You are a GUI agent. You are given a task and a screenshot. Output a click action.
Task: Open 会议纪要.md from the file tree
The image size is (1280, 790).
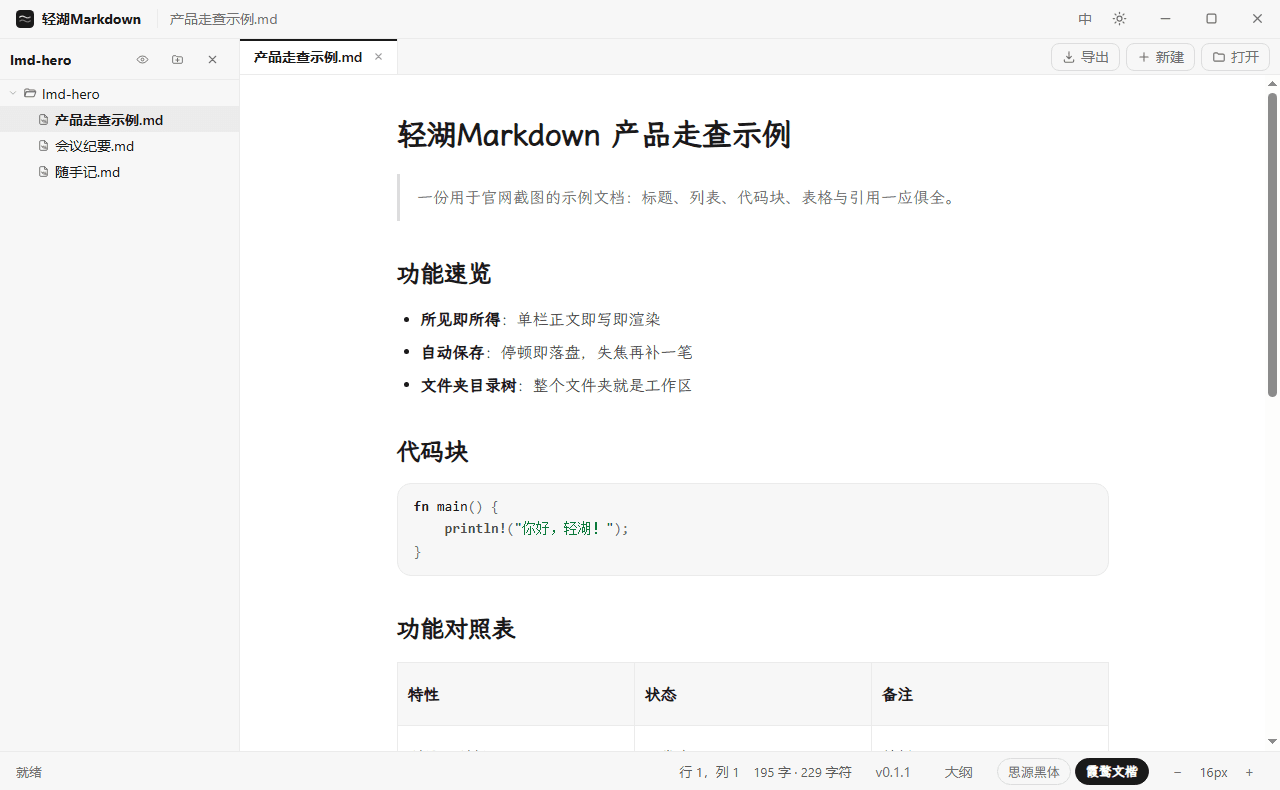click(120, 146)
